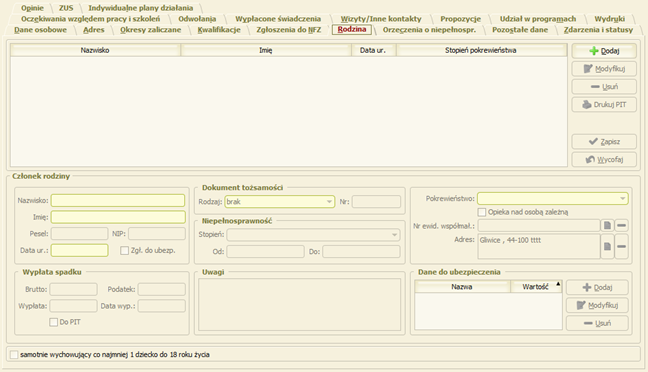Switch to the Pozostałe dane tab
Image resolution: width=648 pixels, height=372 pixels.
pos(520,30)
